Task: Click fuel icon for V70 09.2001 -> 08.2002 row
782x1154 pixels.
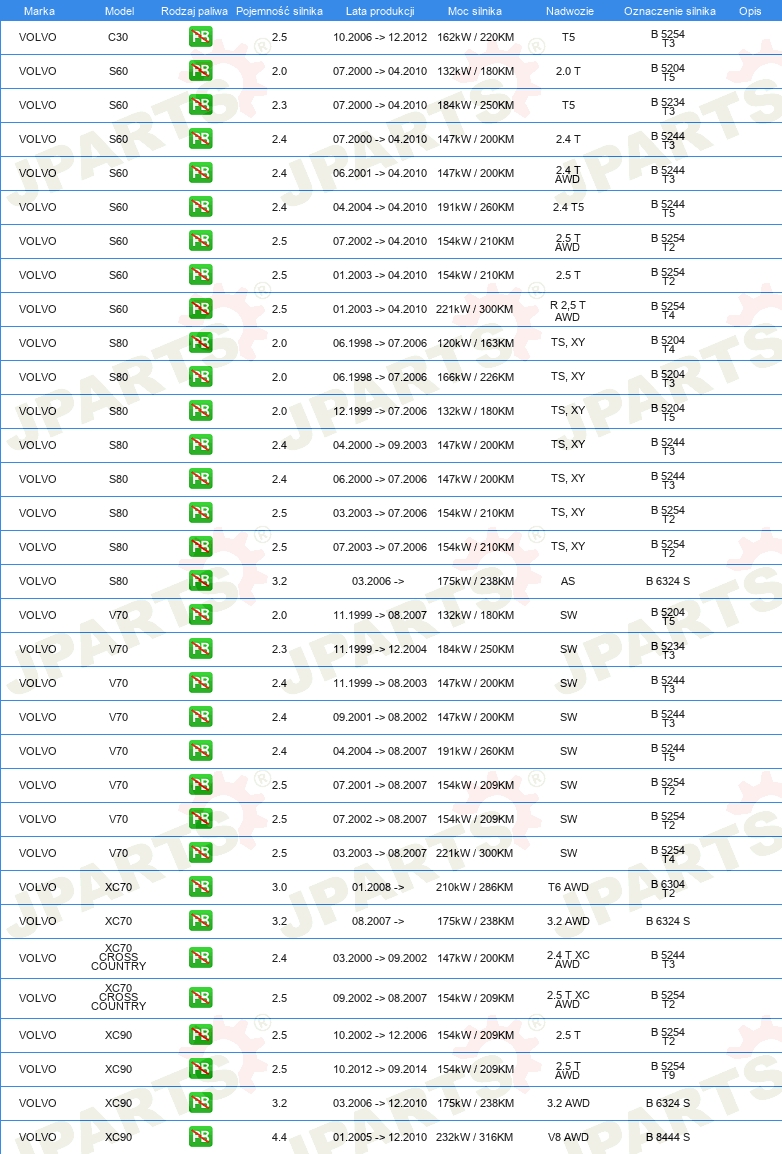Action: tap(200, 717)
